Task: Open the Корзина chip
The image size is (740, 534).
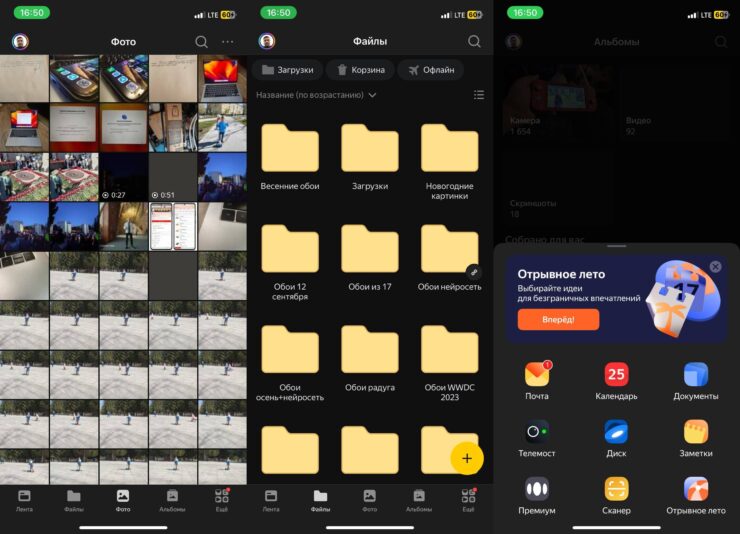Action: (x=359, y=70)
